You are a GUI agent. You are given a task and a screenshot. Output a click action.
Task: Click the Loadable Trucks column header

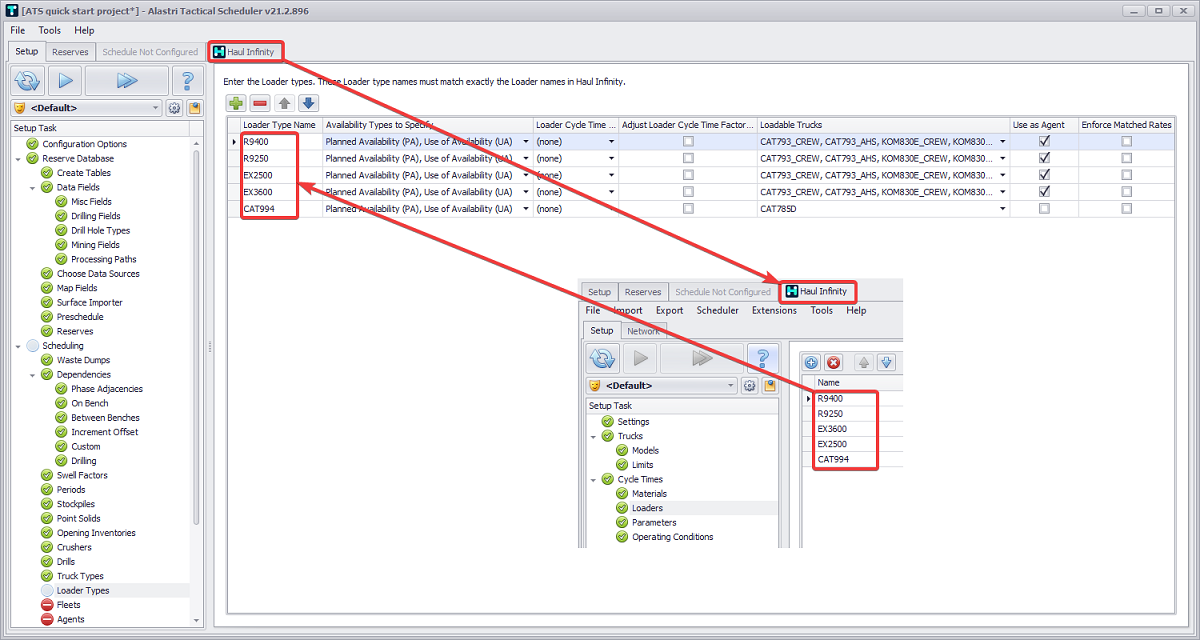coord(883,125)
